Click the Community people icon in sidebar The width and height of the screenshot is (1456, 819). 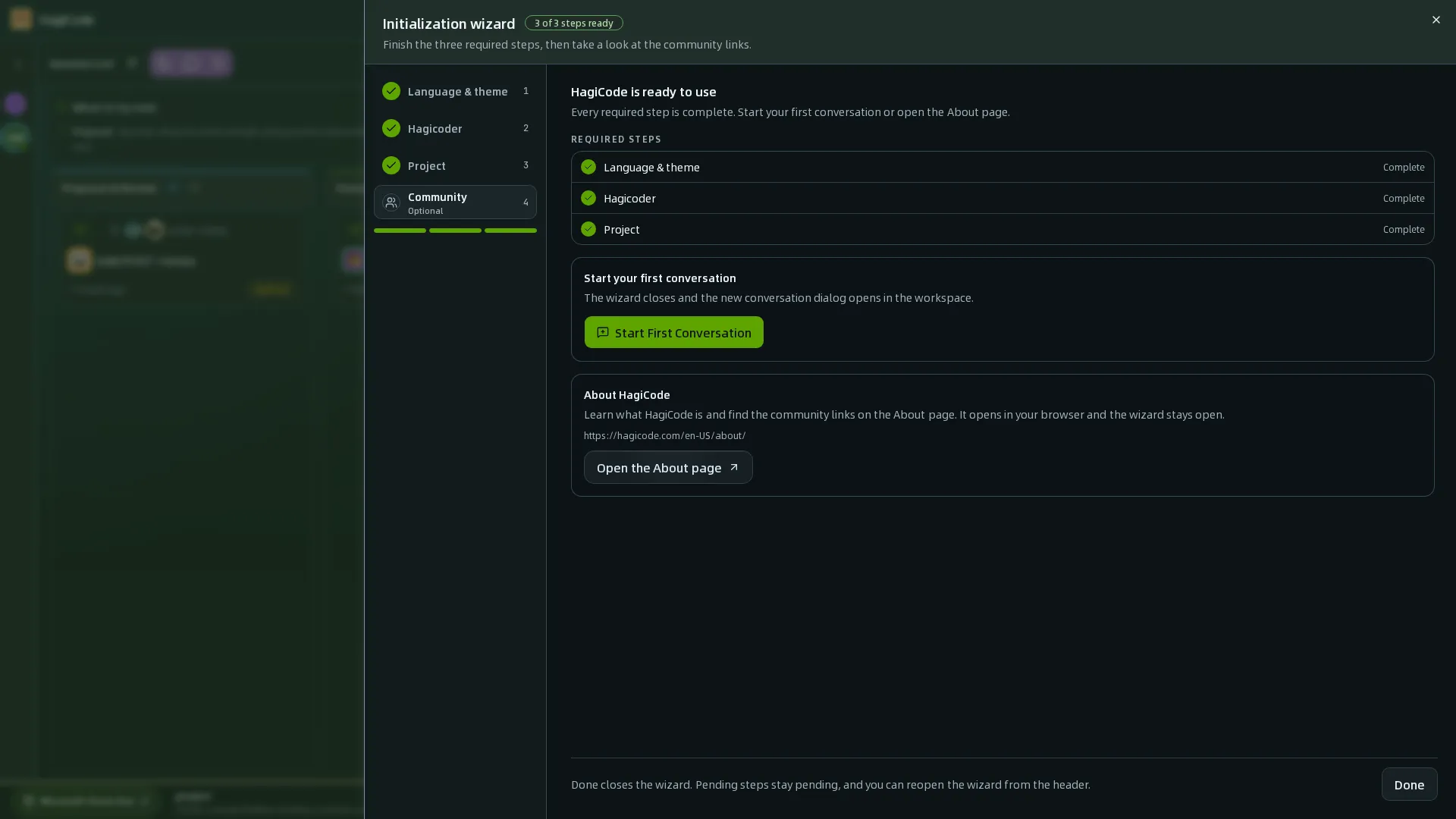pyautogui.click(x=391, y=202)
